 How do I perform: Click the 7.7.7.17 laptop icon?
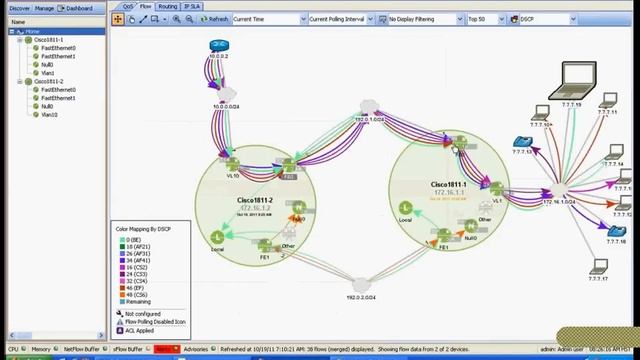599,267
